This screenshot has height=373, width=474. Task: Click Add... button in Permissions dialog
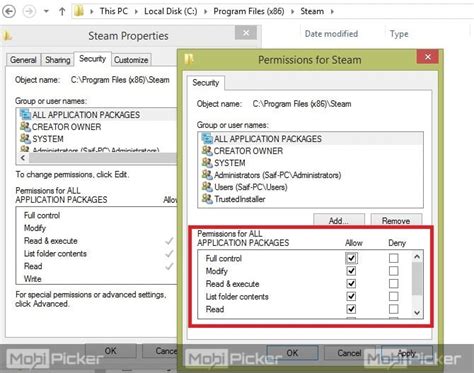coord(339,220)
